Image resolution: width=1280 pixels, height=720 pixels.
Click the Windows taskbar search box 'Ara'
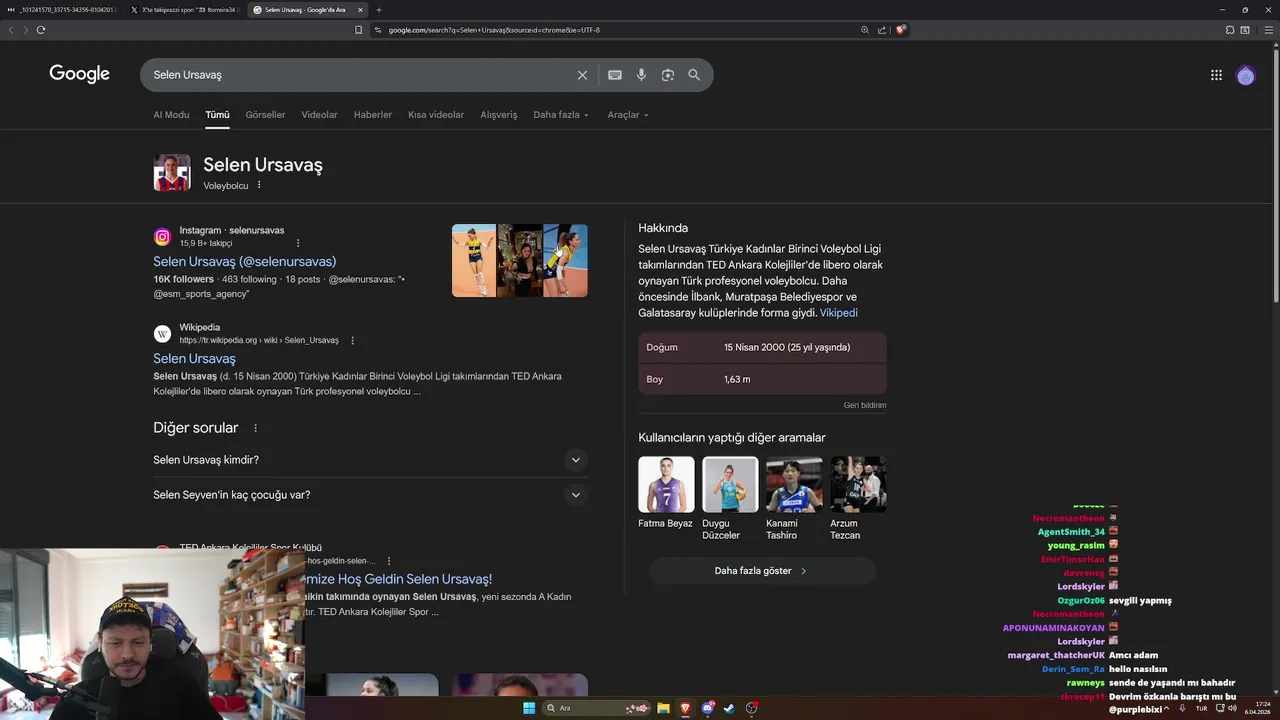pyautogui.click(x=596, y=708)
